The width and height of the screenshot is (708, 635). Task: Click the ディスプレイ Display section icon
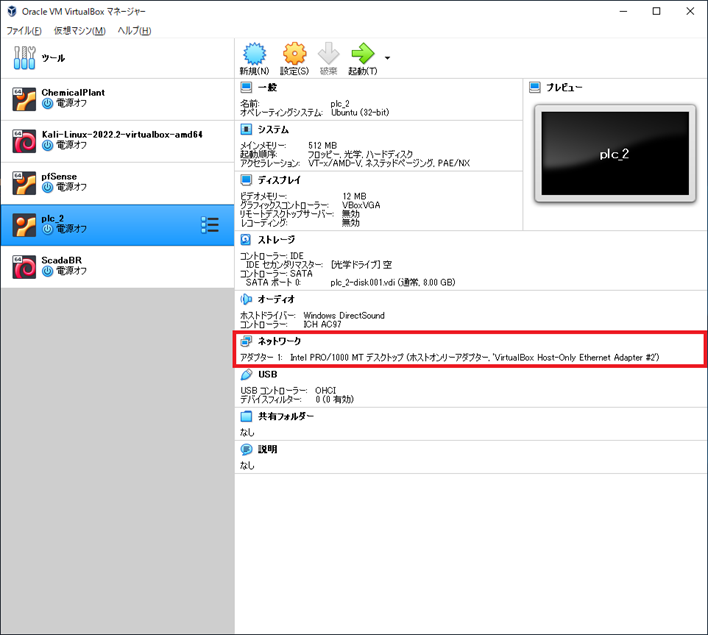pyautogui.click(x=246, y=180)
